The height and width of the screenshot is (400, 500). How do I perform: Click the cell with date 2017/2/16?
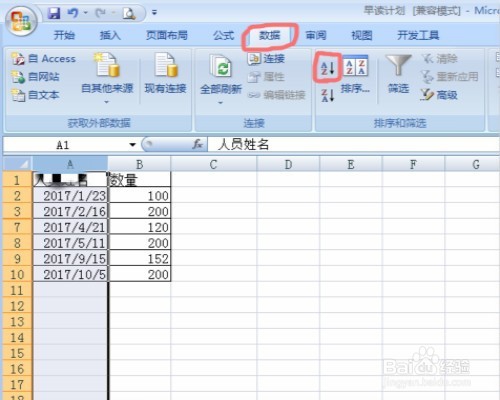coord(70,211)
